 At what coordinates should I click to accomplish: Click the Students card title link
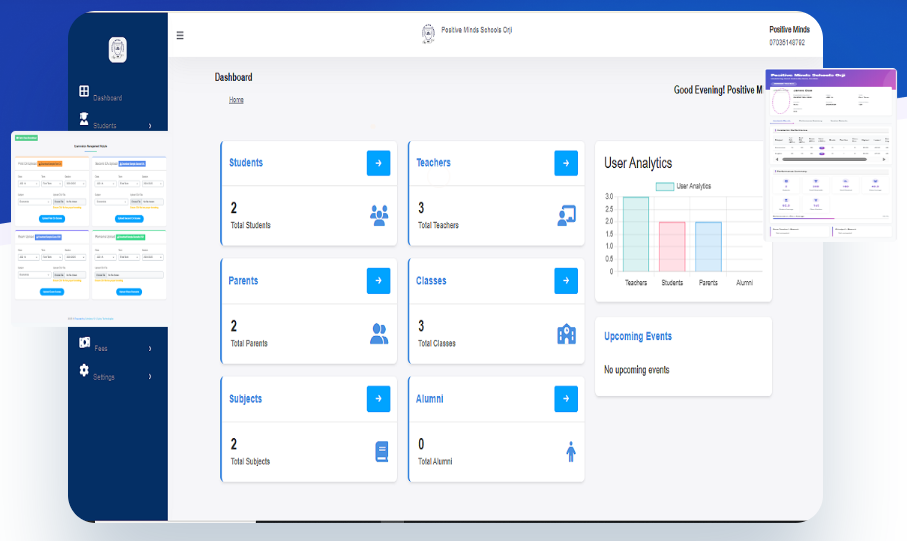coord(246,163)
